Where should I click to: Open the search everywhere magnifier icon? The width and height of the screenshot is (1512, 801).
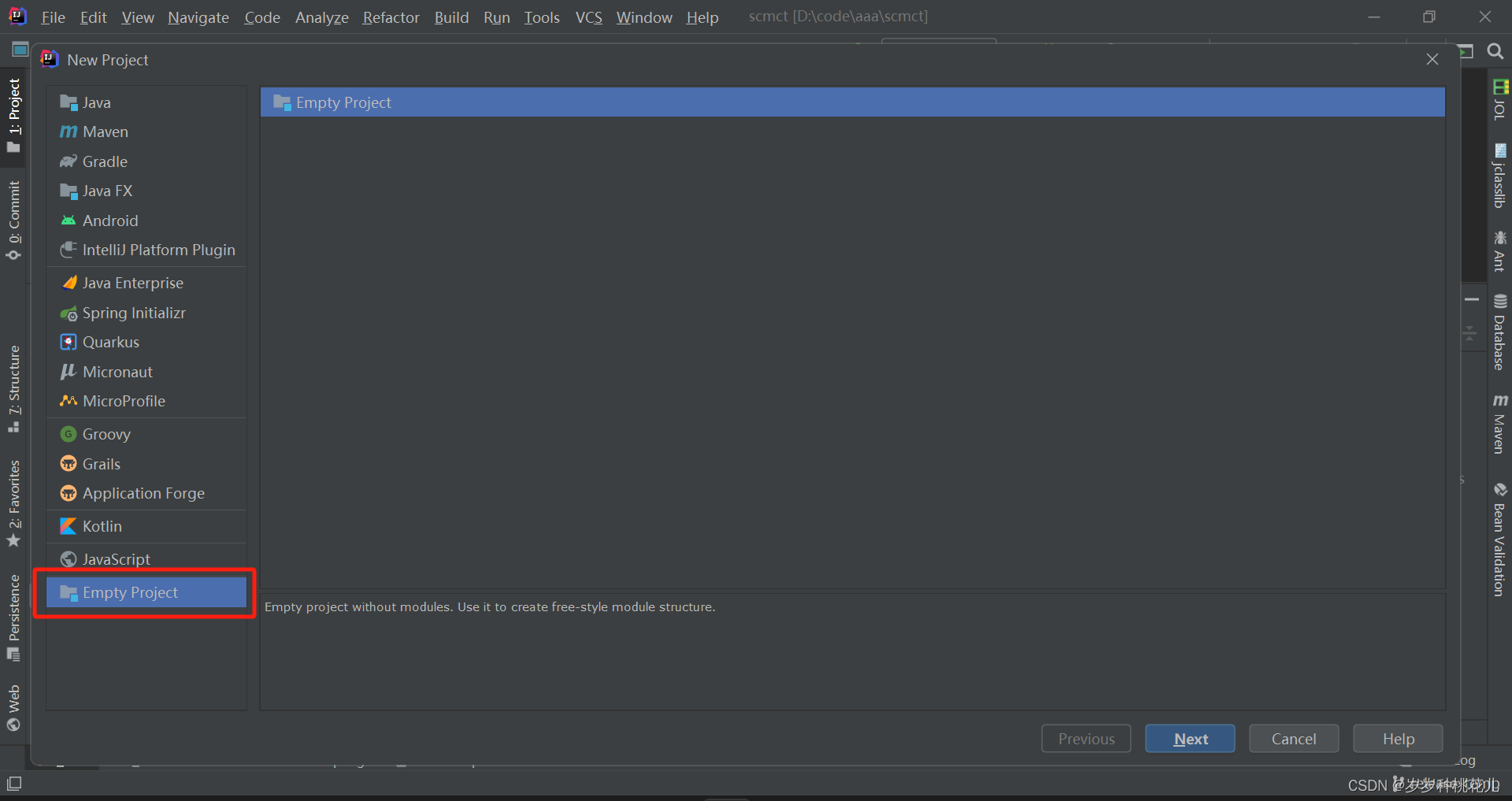tap(1495, 52)
